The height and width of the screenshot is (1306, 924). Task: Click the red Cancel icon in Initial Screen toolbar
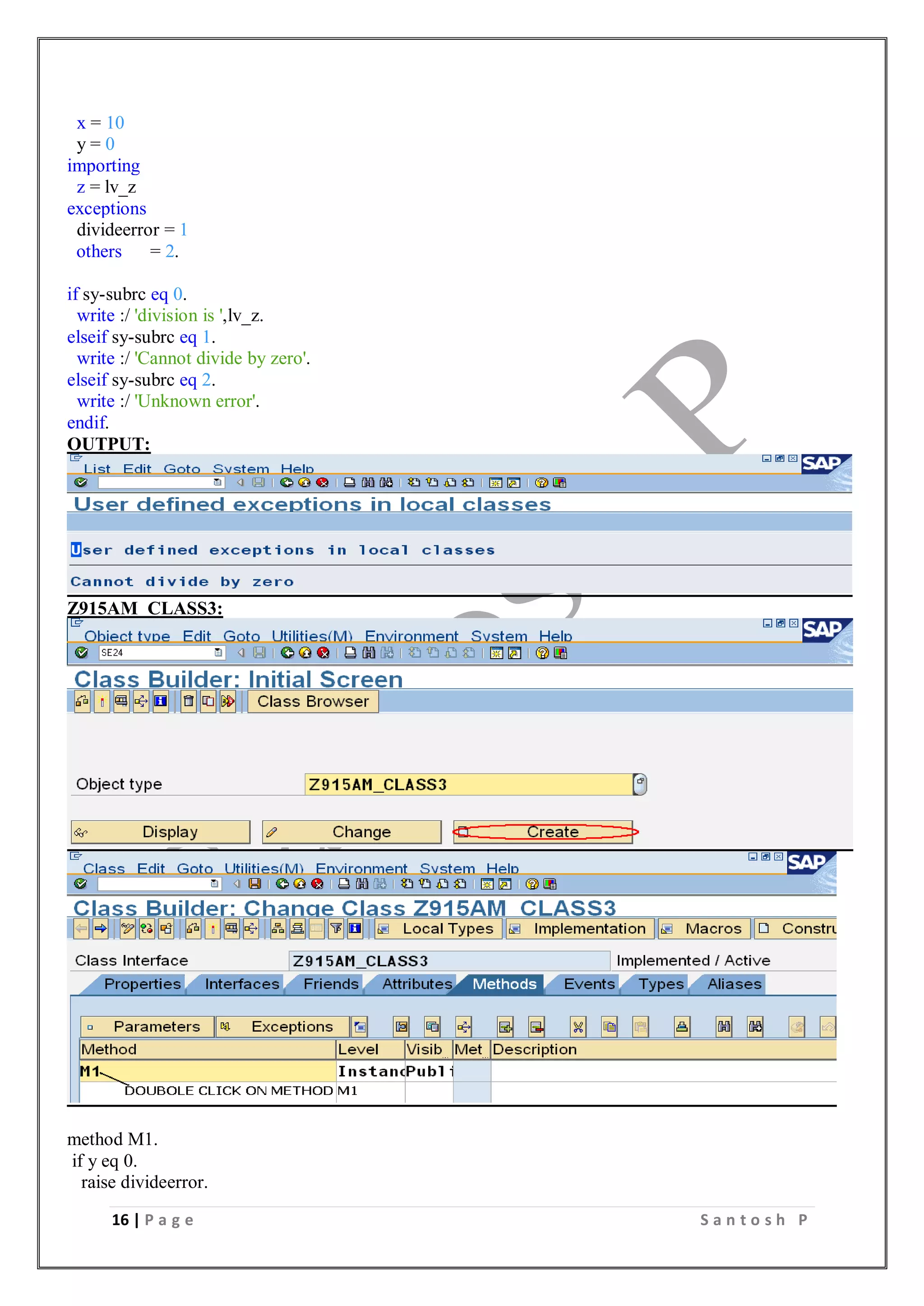point(323,652)
